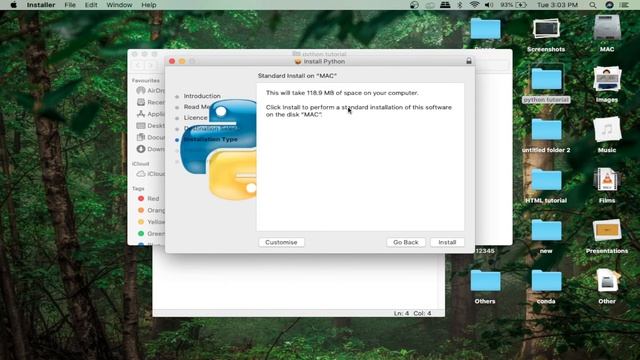Click the Licence step in installer

[x=196, y=118]
